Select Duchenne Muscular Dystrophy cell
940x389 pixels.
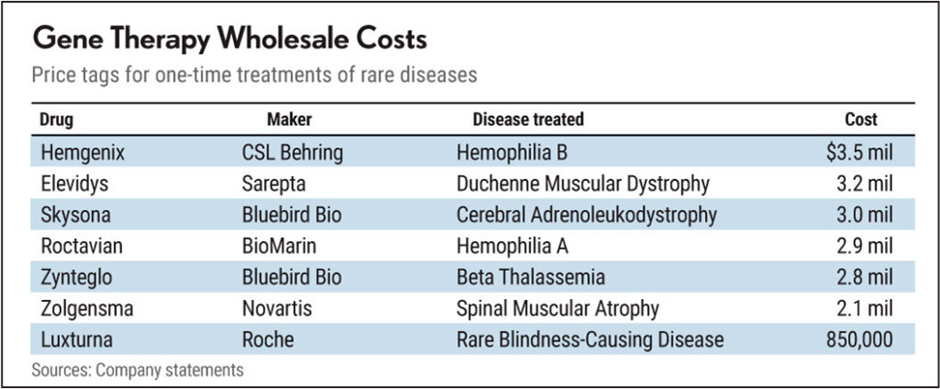point(583,185)
